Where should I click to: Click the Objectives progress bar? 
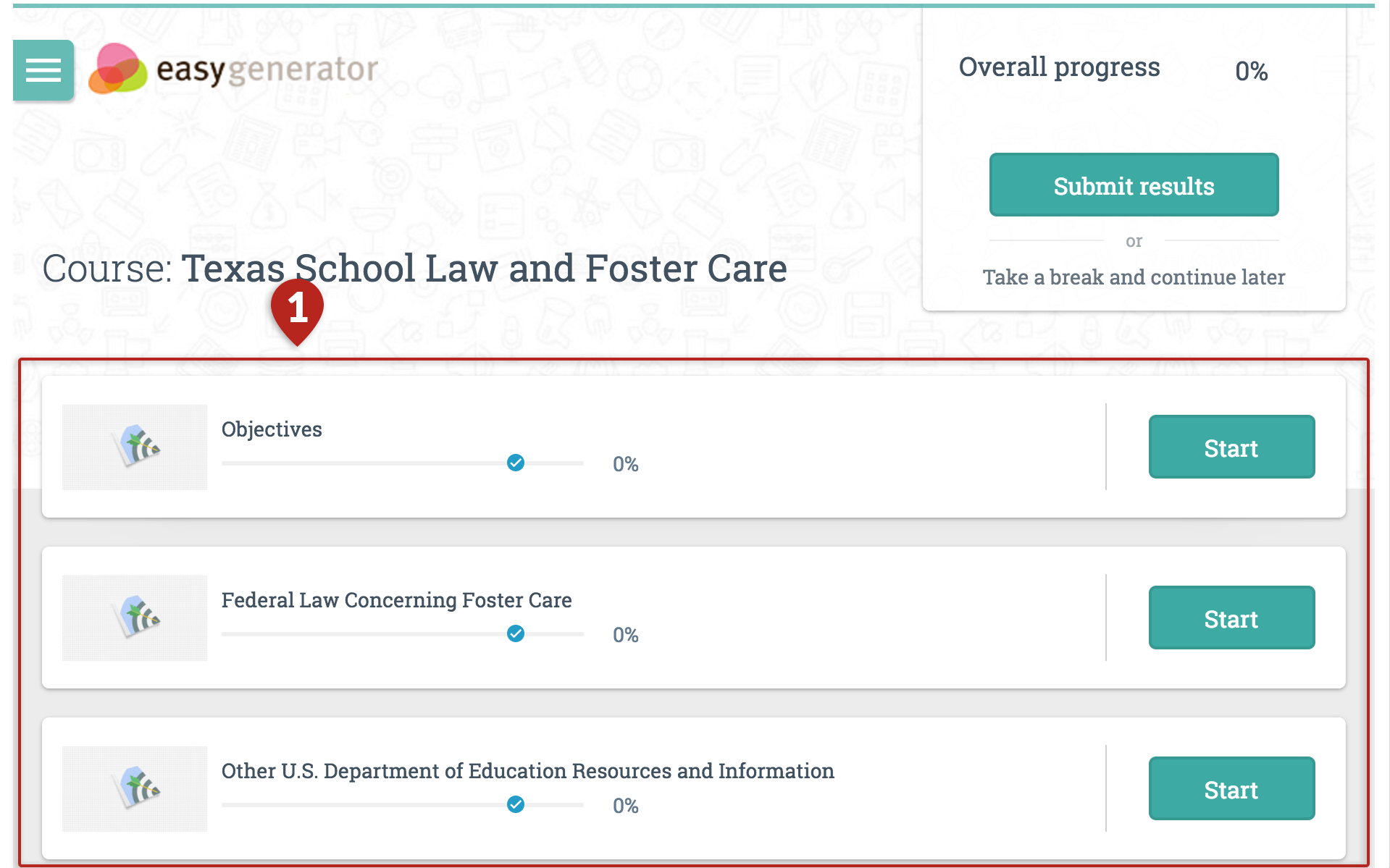click(x=403, y=463)
